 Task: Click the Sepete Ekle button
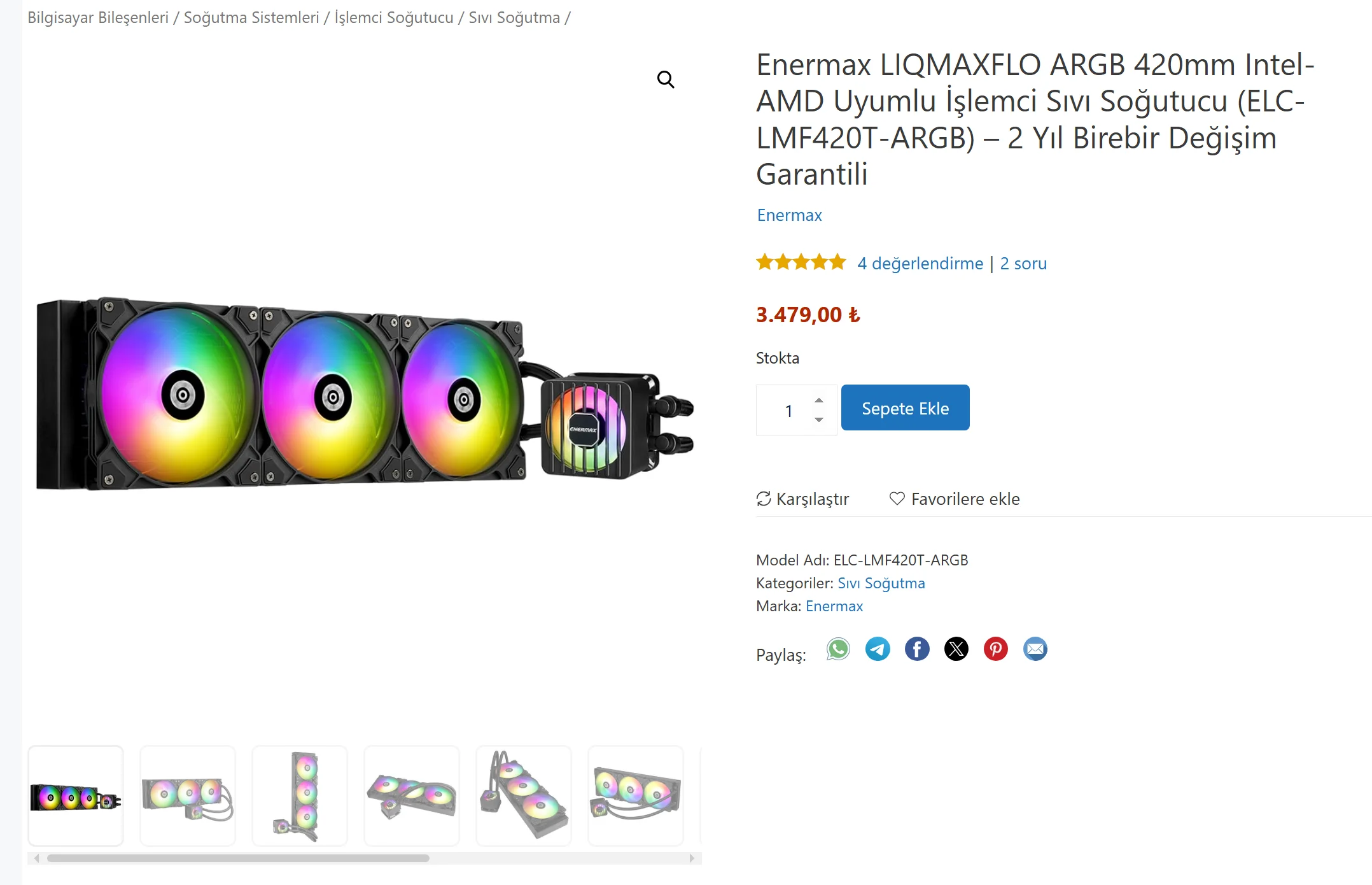click(905, 408)
